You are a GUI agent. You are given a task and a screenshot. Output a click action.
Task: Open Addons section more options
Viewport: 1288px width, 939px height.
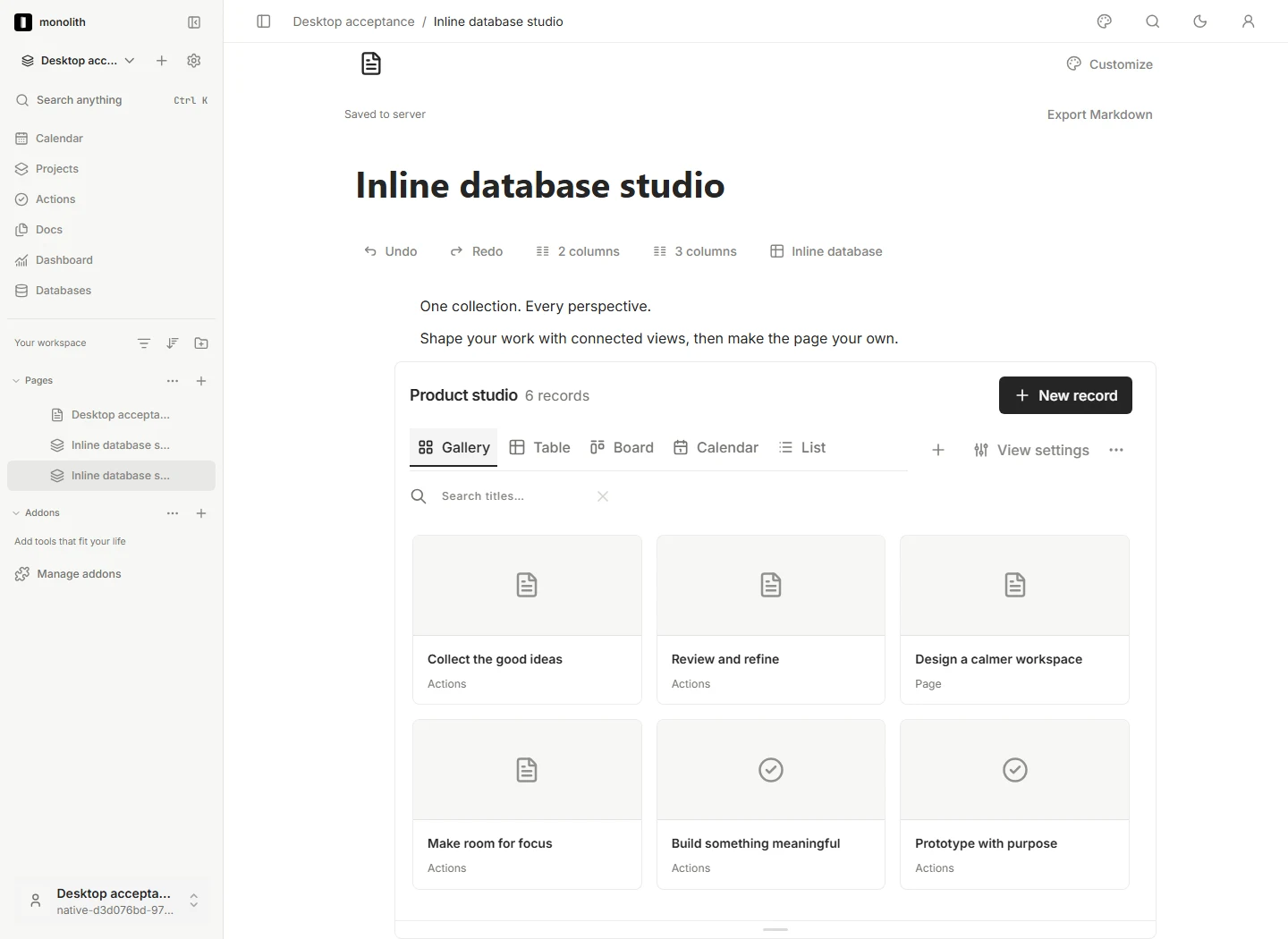(173, 513)
